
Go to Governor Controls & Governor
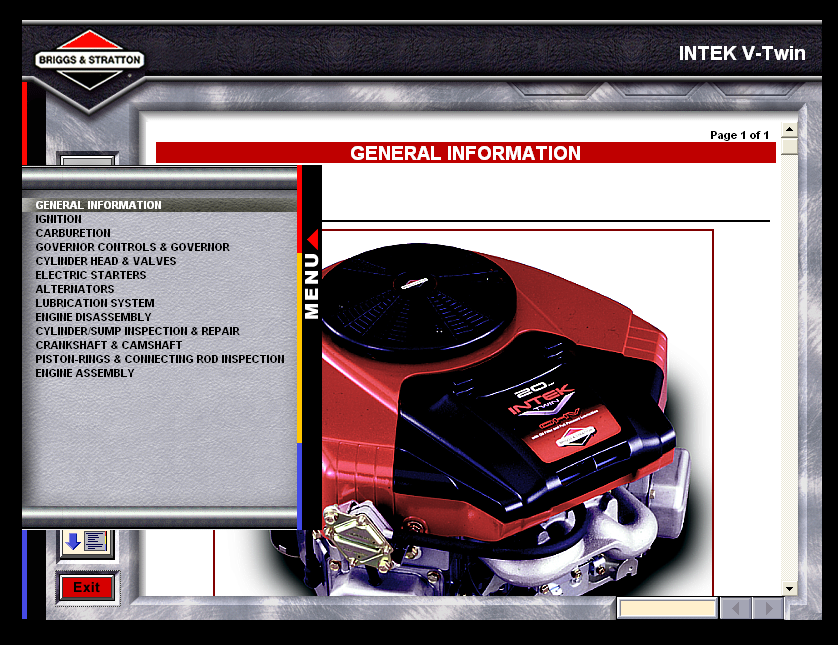[x=133, y=247]
